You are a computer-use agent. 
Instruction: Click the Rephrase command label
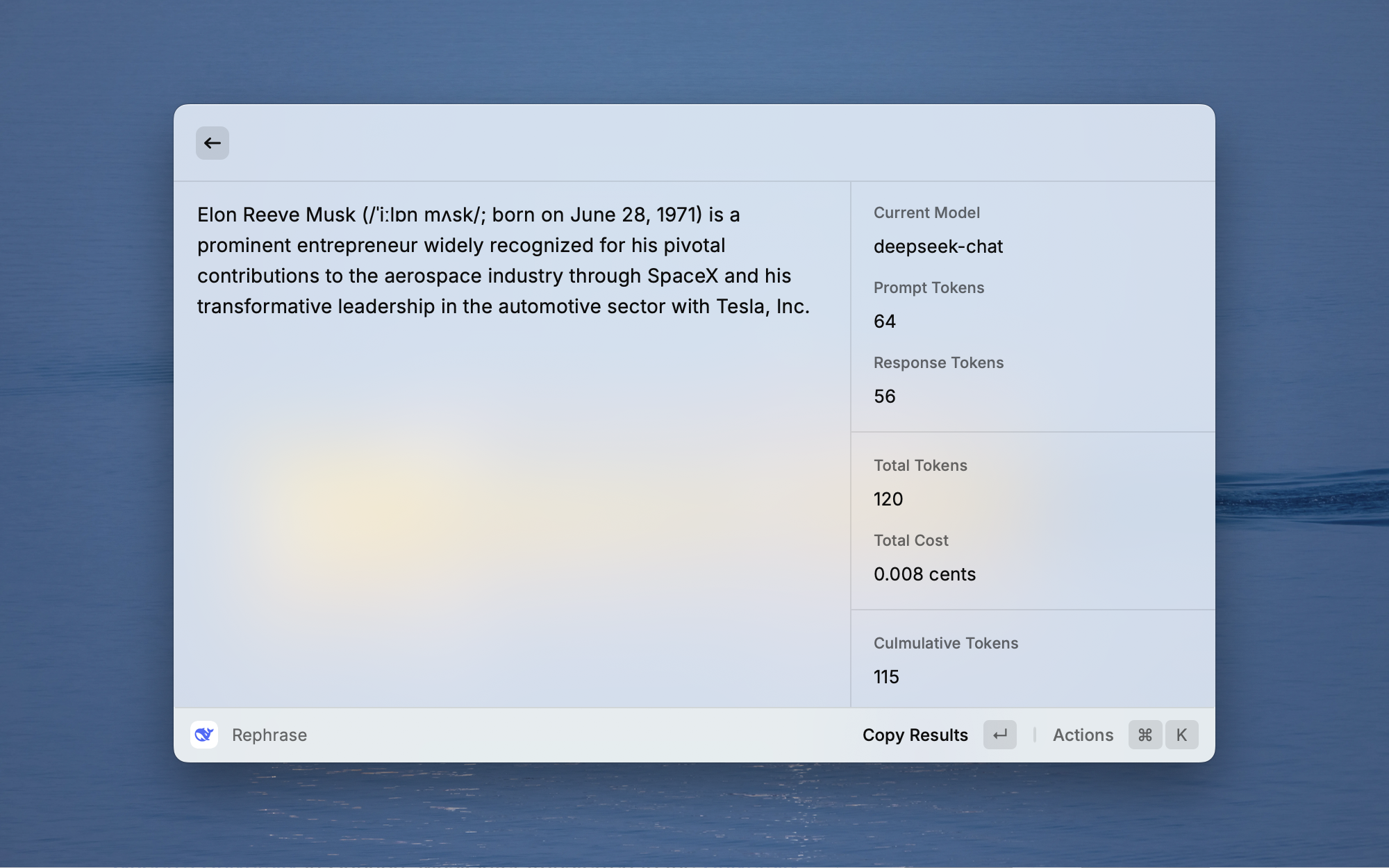(x=269, y=735)
